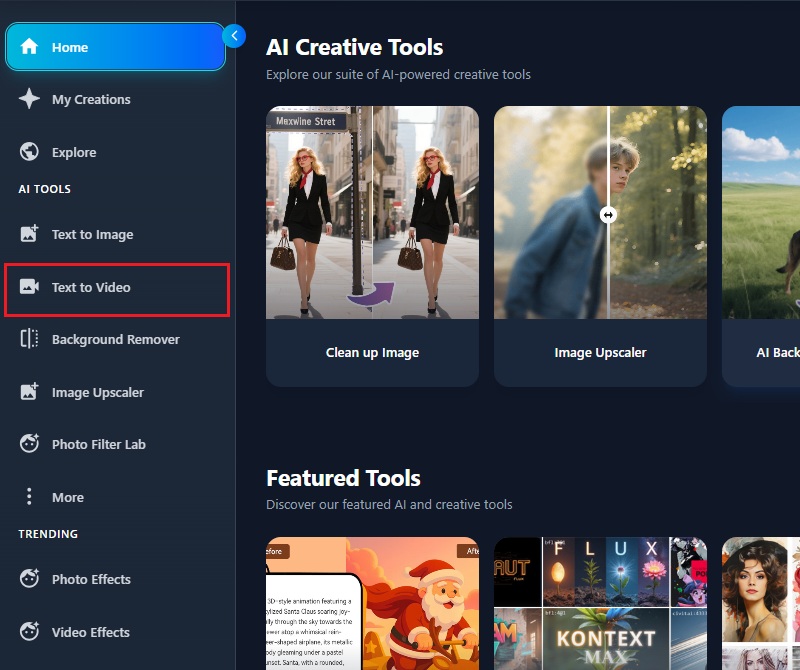Open the Santa Claus animation featured tool
The width and height of the screenshot is (800, 670).
(372, 605)
